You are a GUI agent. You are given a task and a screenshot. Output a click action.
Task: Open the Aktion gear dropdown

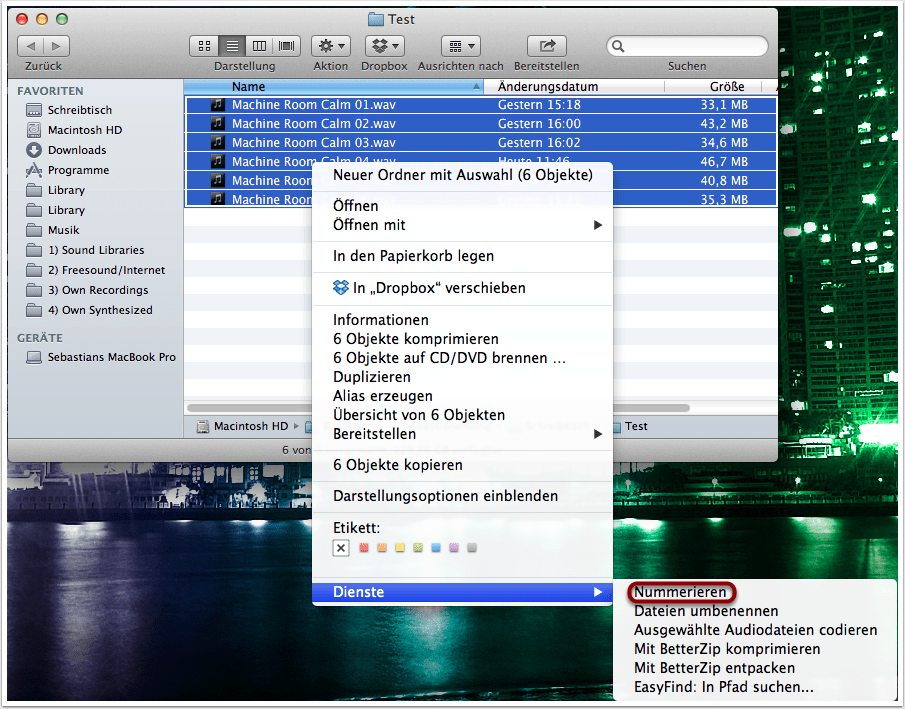[330, 46]
